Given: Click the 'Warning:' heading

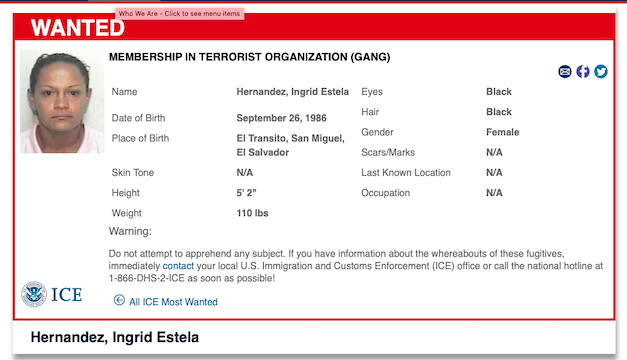Looking at the screenshot, I should (130, 231).
